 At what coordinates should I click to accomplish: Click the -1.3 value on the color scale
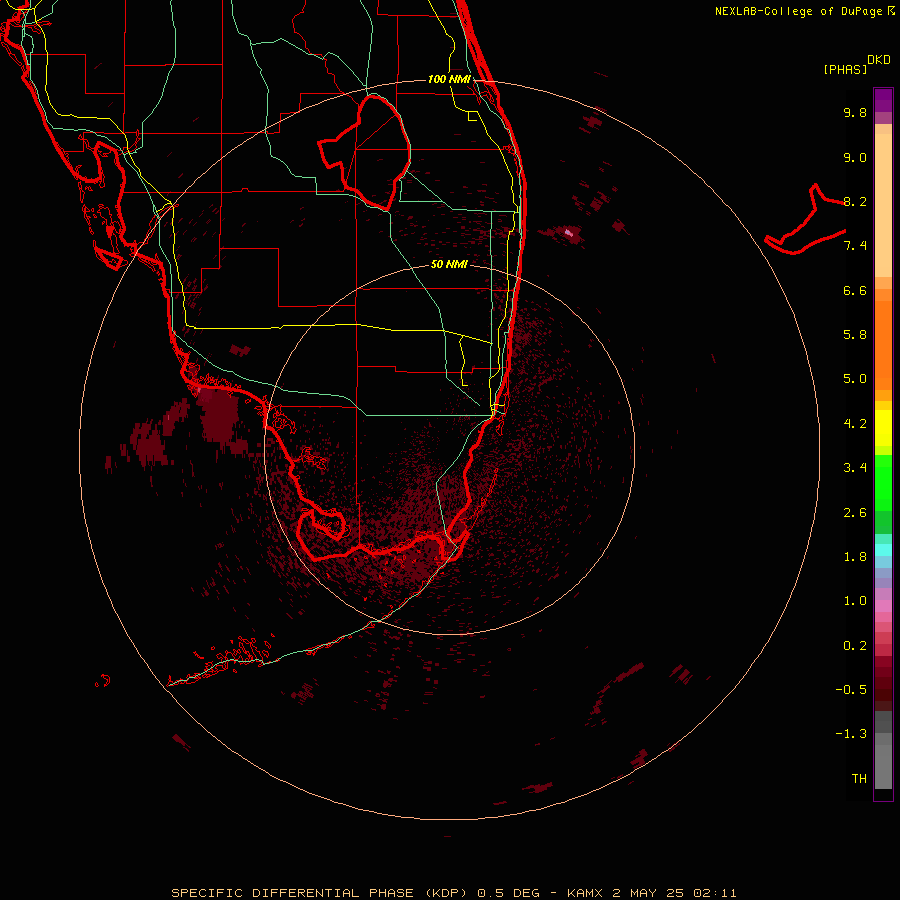(x=851, y=735)
